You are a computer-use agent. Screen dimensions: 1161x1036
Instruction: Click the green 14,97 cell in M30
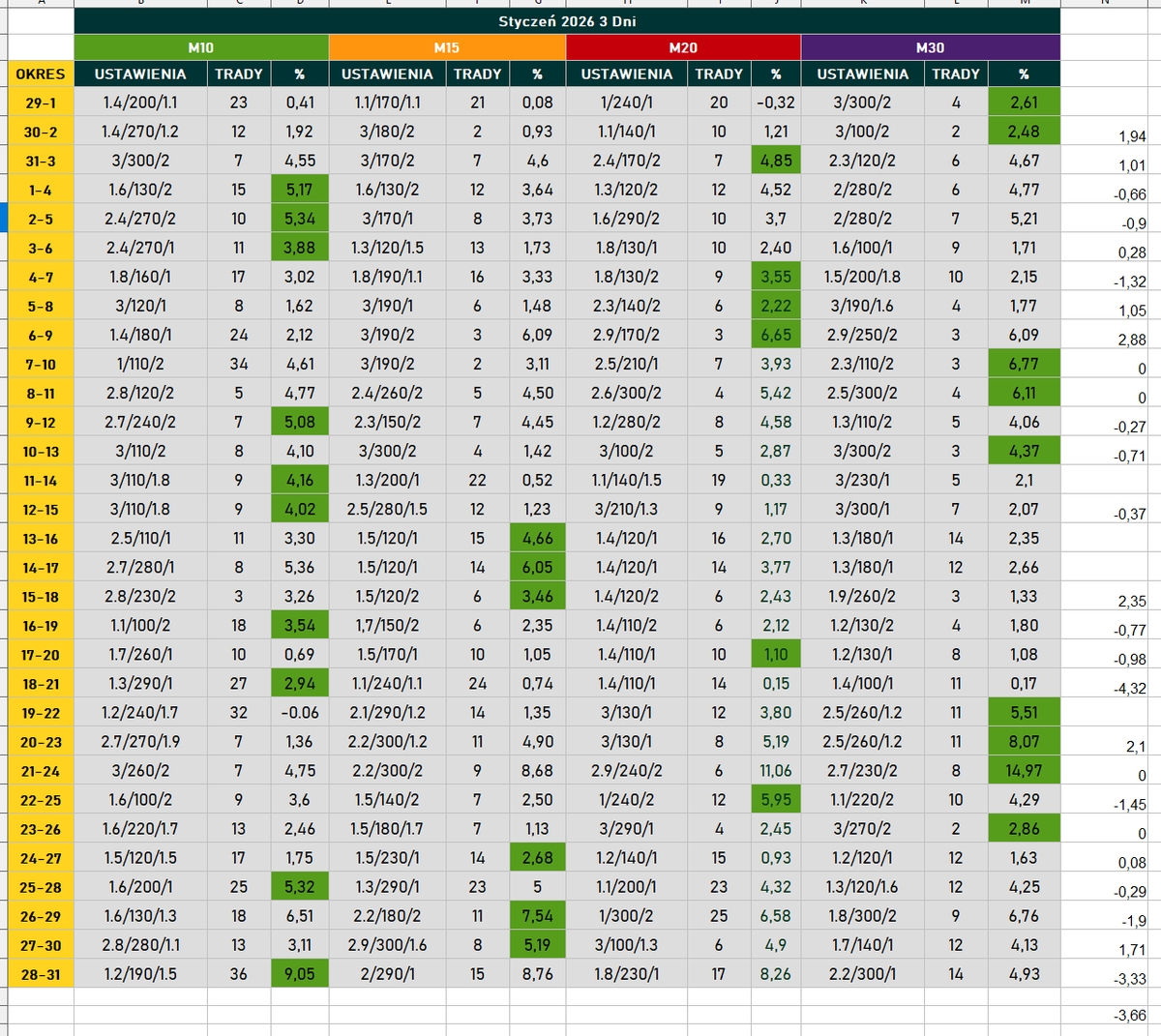[1024, 771]
